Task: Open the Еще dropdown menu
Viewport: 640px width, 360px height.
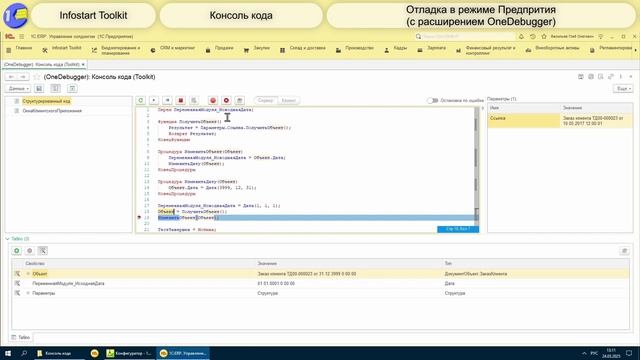Action: tap(623, 89)
